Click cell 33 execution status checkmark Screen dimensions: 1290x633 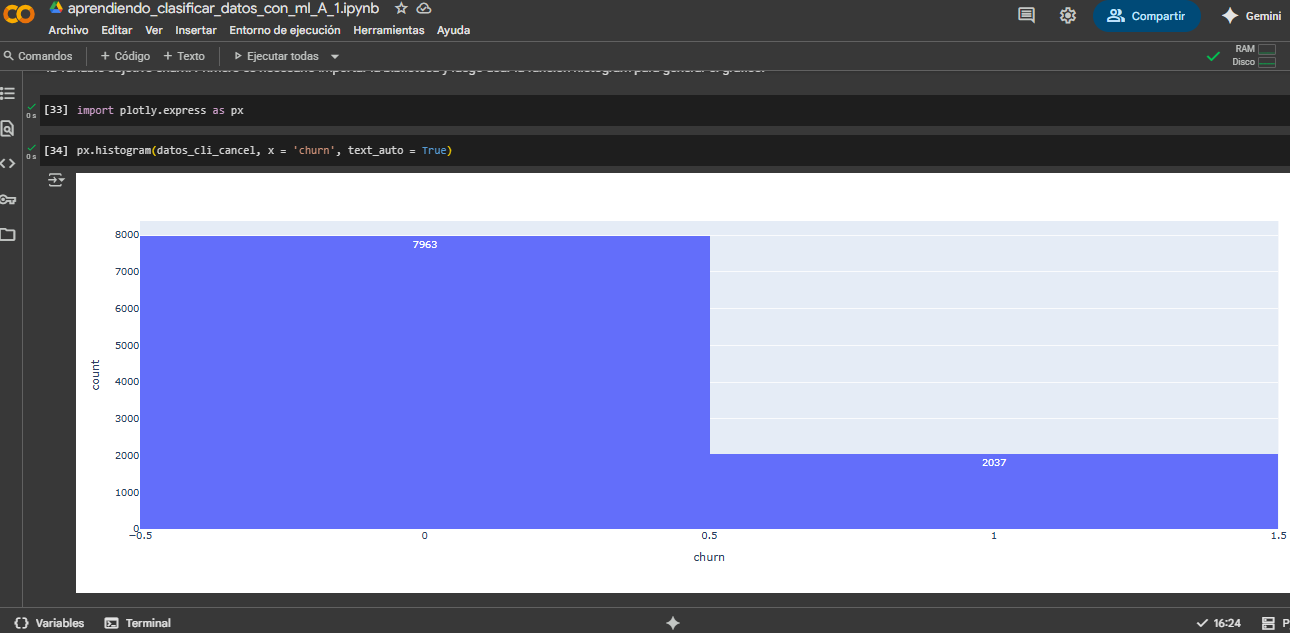tap(32, 107)
